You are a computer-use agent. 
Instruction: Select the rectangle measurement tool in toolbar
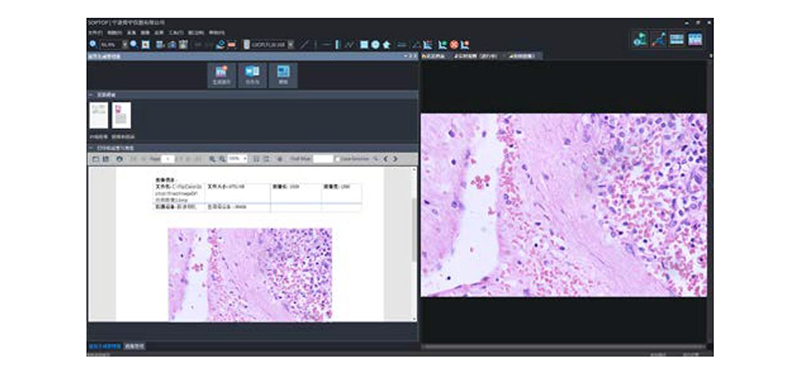[x=364, y=44]
